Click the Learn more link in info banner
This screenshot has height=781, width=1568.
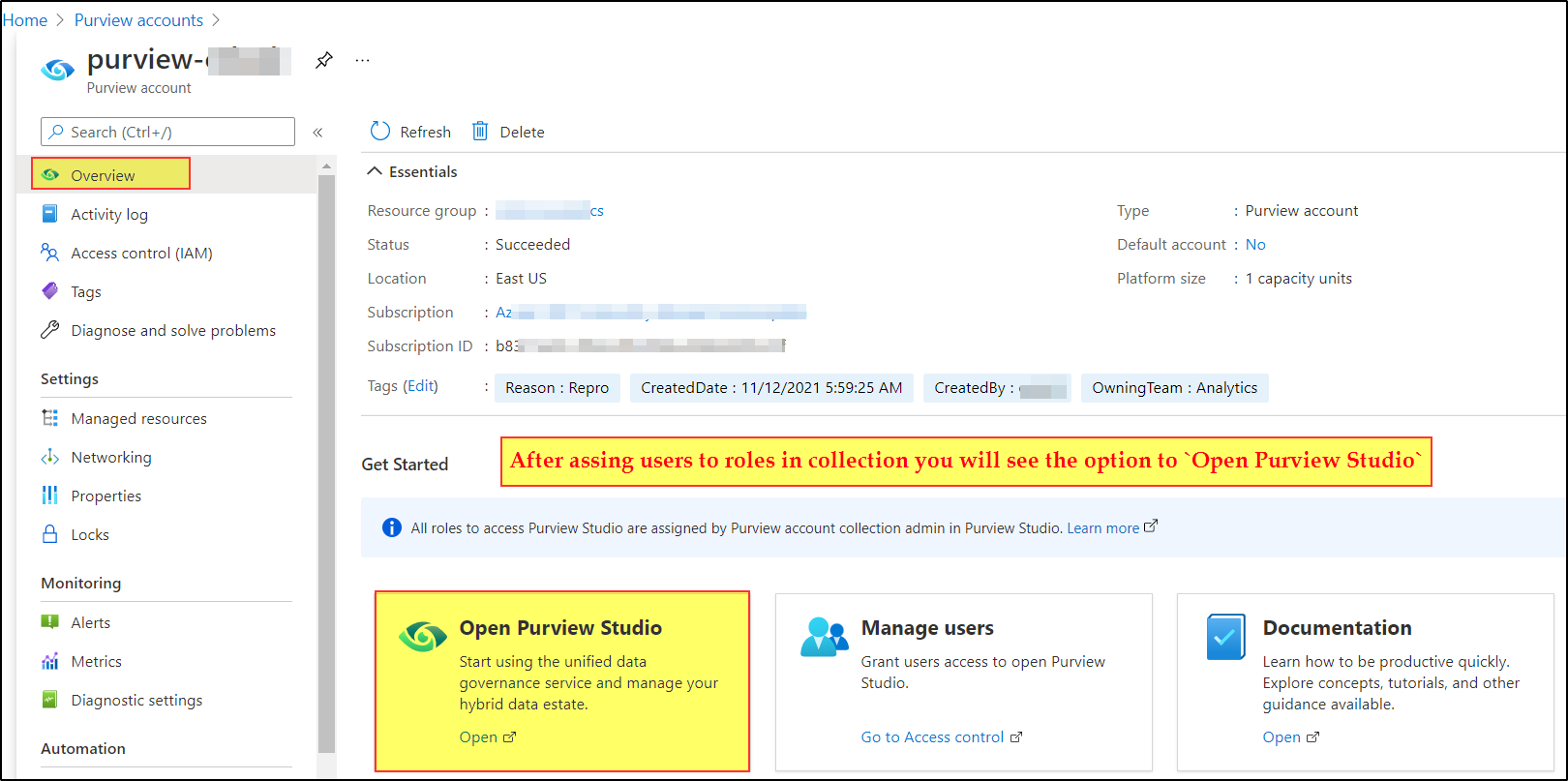pyautogui.click(x=1103, y=528)
